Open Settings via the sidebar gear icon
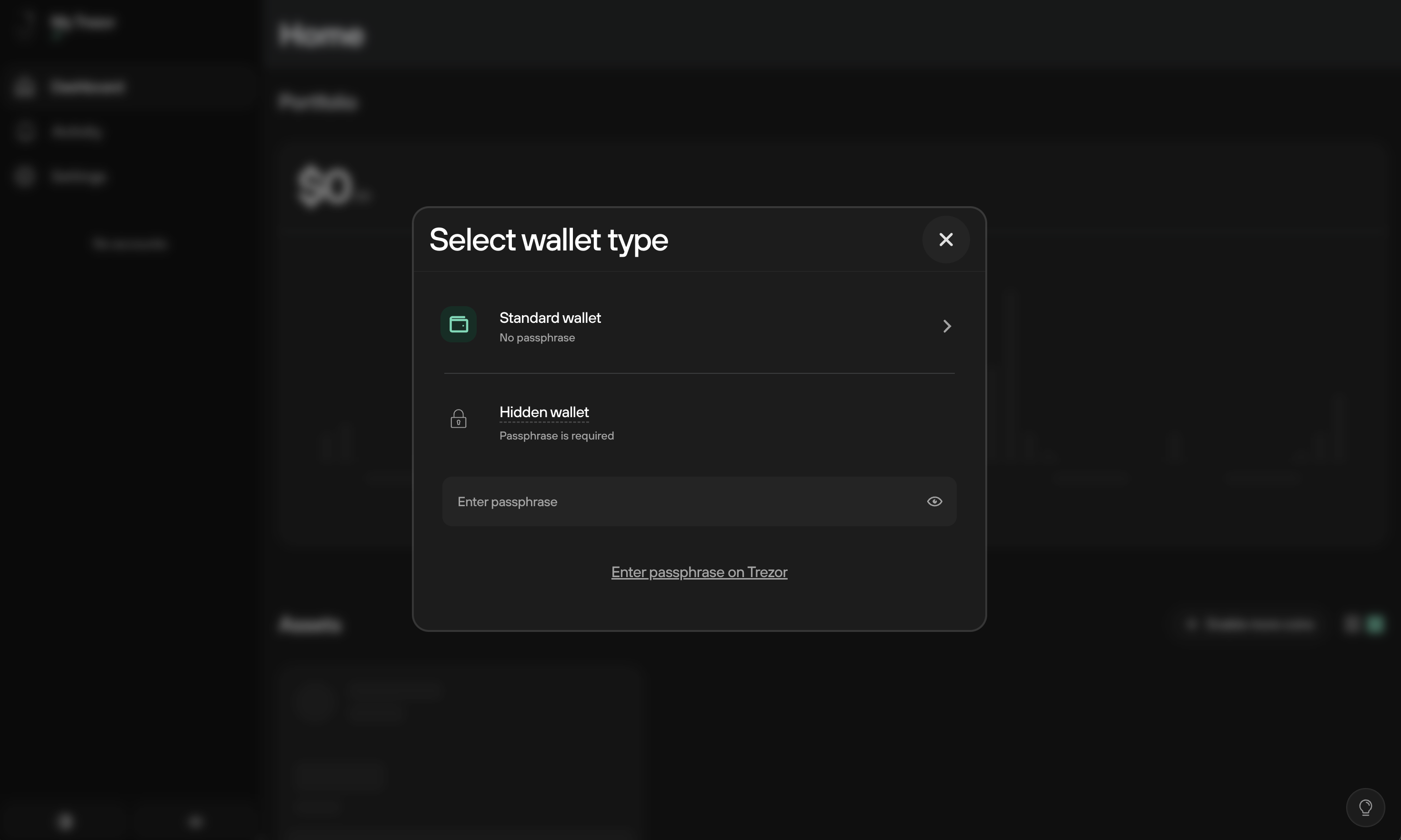1401x840 pixels. click(24, 176)
